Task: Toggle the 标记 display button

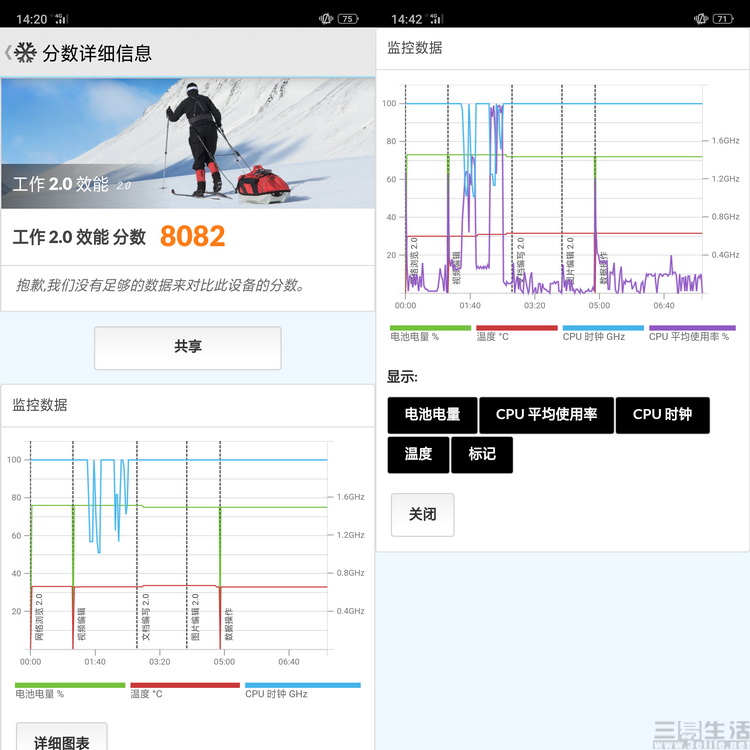Action: pyautogui.click(x=481, y=454)
